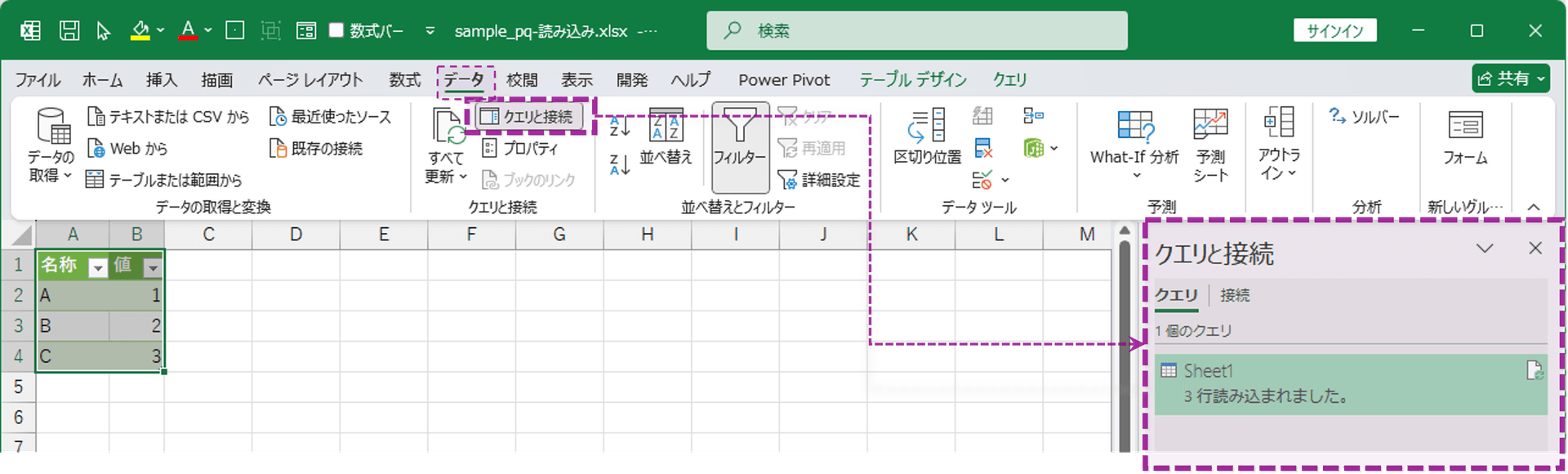This screenshot has width=1568, height=474.
Task: Select column header D
Action: (x=296, y=235)
